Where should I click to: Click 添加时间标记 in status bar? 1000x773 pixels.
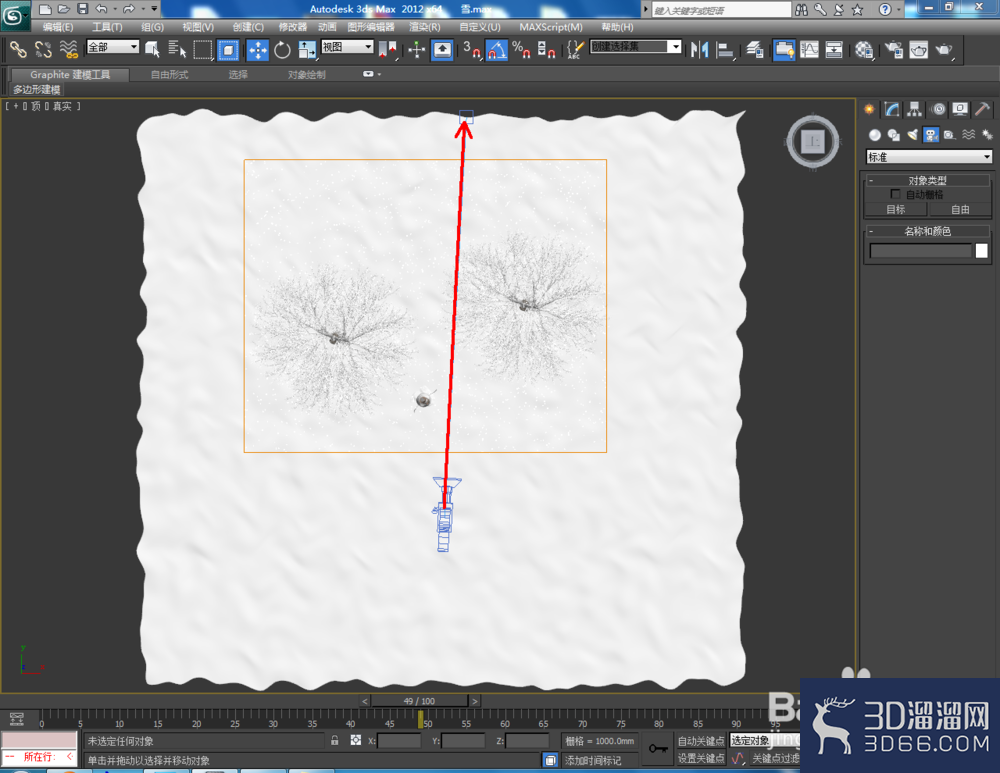pyautogui.click(x=593, y=760)
